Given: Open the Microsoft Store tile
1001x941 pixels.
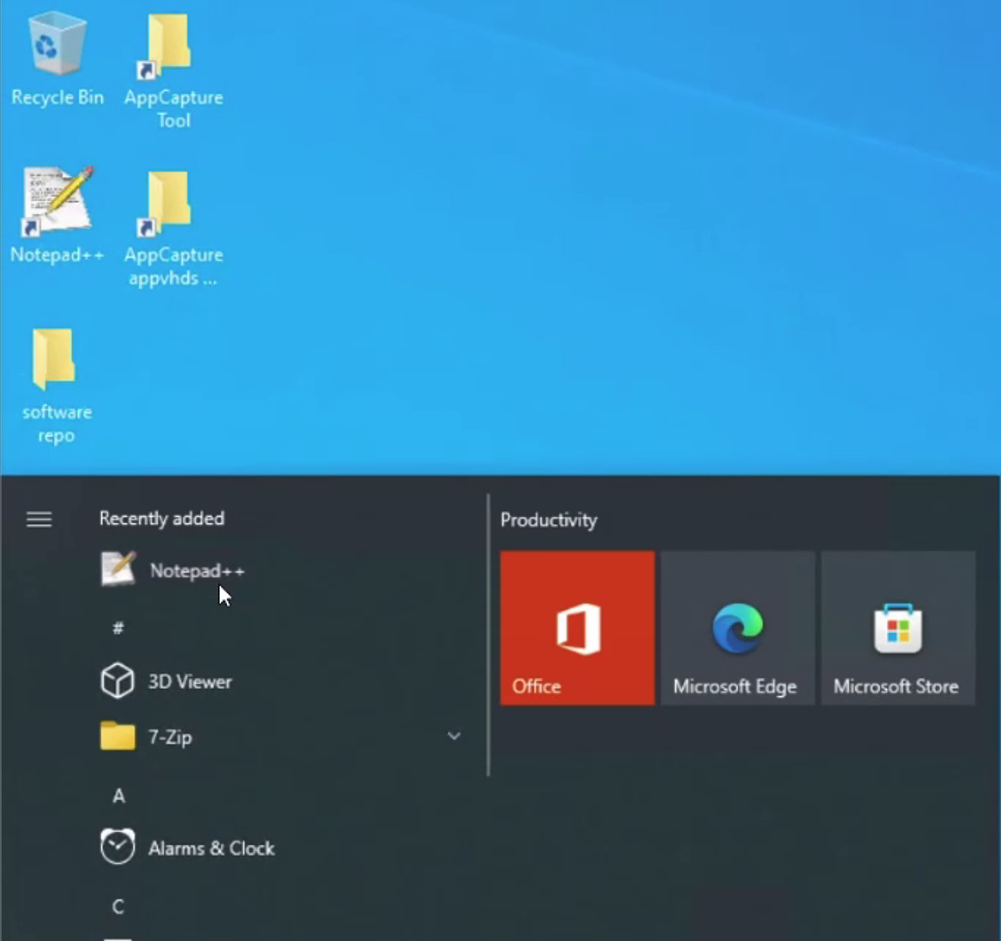Looking at the screenshot, I should (x=896, y=627).
